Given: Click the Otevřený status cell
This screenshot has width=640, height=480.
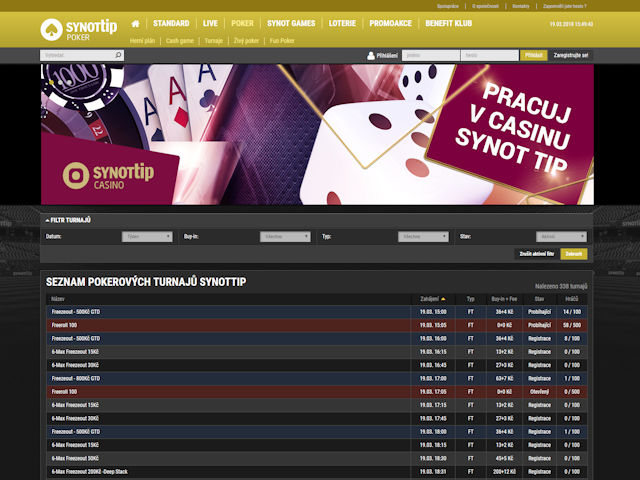Looking at the screenshot, I should 539,392.
